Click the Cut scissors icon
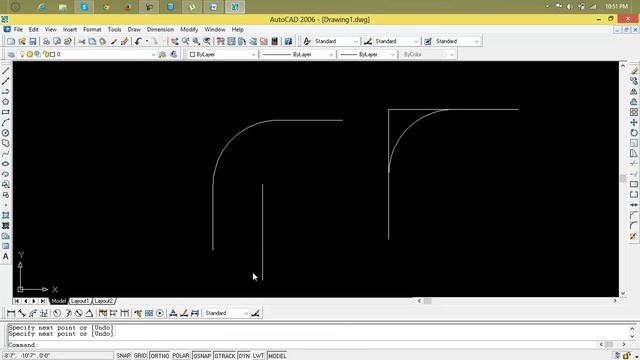Screen dimensions: 640x360 82,41
